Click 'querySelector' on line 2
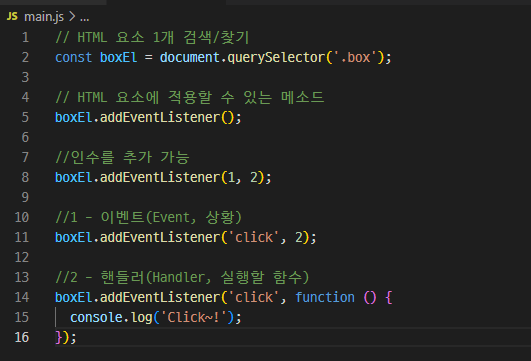This screenshot has width=531, height=361. coord(276,57)
